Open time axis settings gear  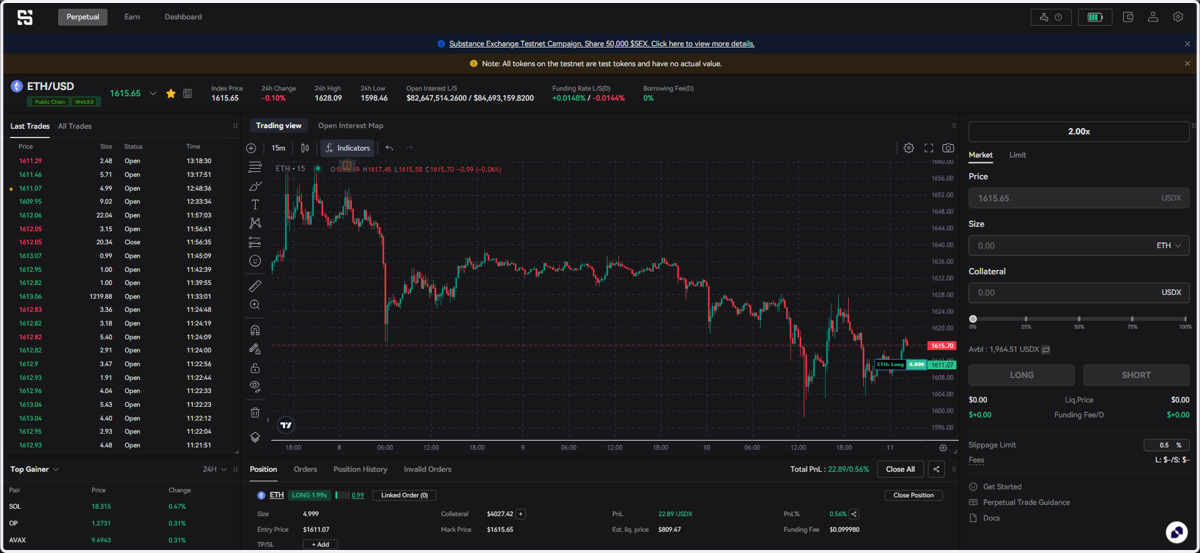tap(943, 448)
